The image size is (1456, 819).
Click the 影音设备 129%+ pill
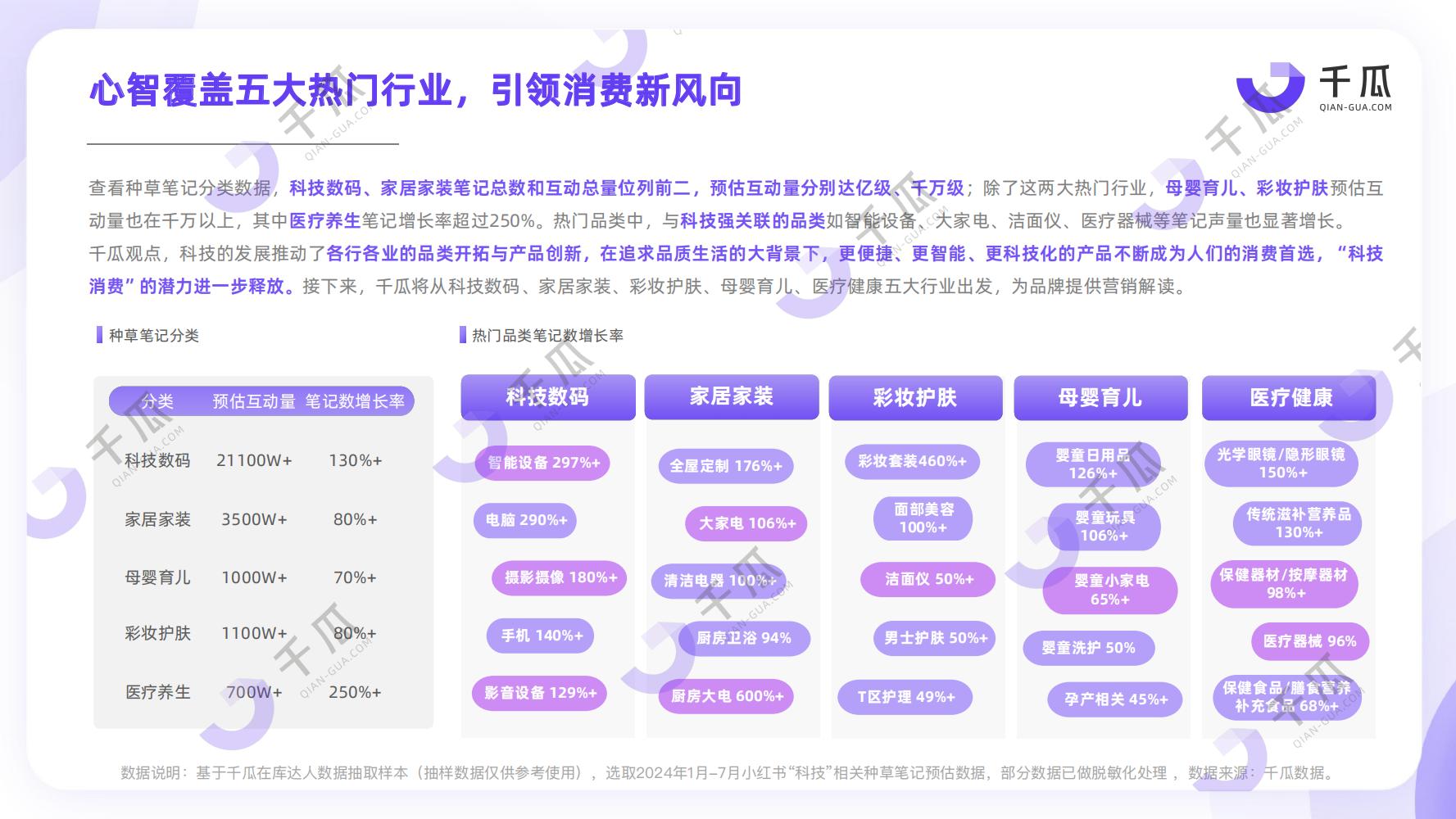[x=539, y=693]
